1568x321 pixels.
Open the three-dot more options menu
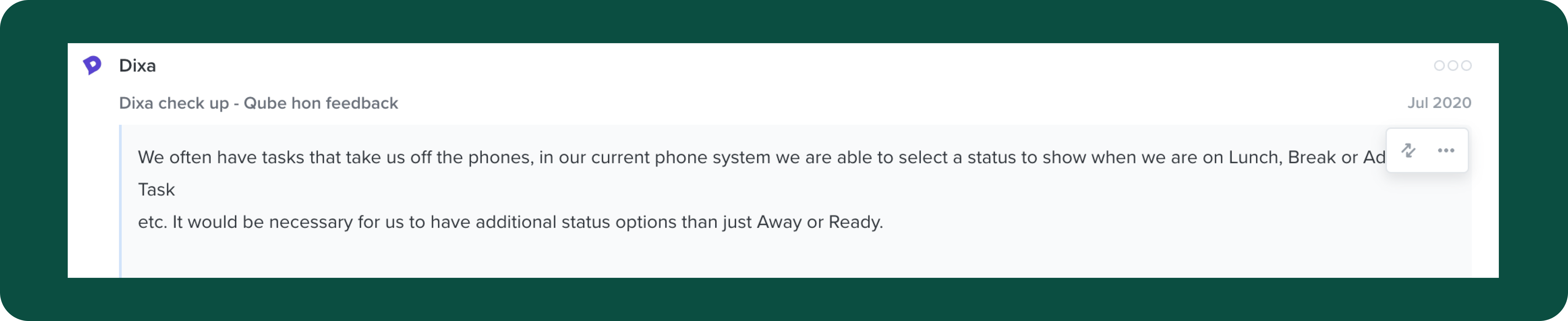(x=1445, y=150)
